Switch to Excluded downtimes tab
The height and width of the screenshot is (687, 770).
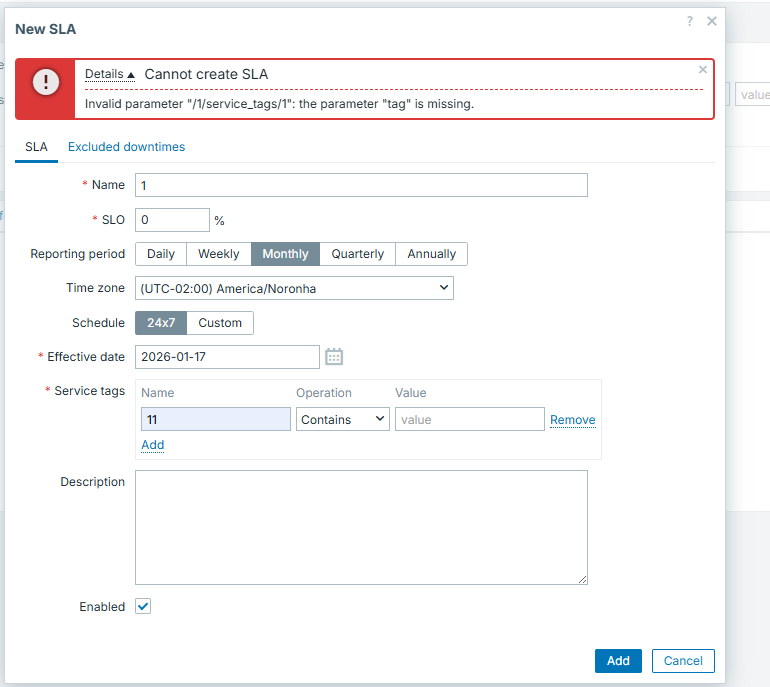[126, 147]
